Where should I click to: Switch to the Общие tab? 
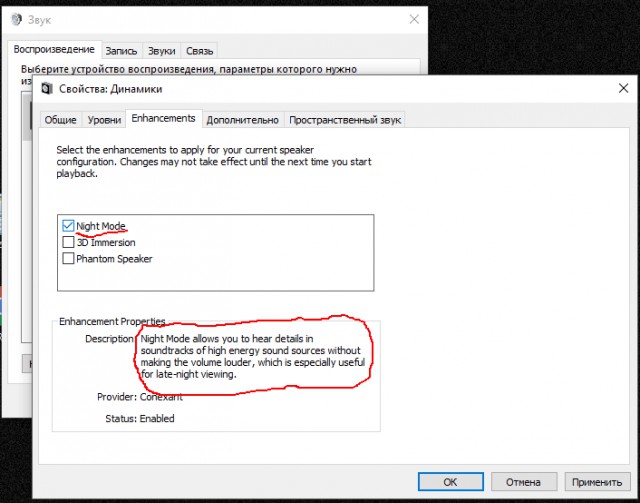click(60, 120)
